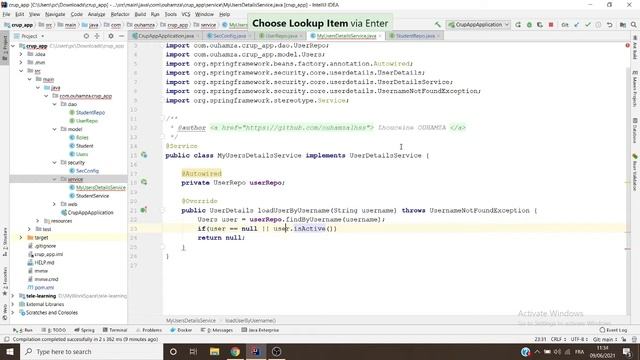640x360 pixels.
Task: Click the red Stop button
Action: pyautogui.click(x=551, y=24)
